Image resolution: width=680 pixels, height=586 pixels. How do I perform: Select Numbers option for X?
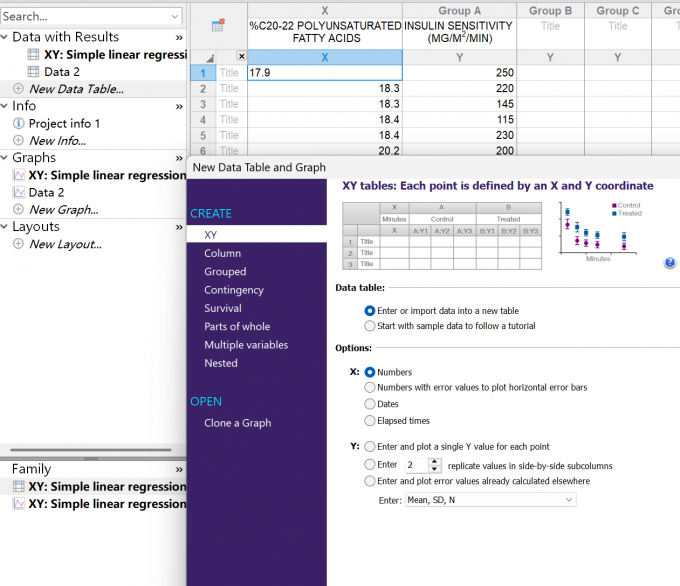point(369,372)
